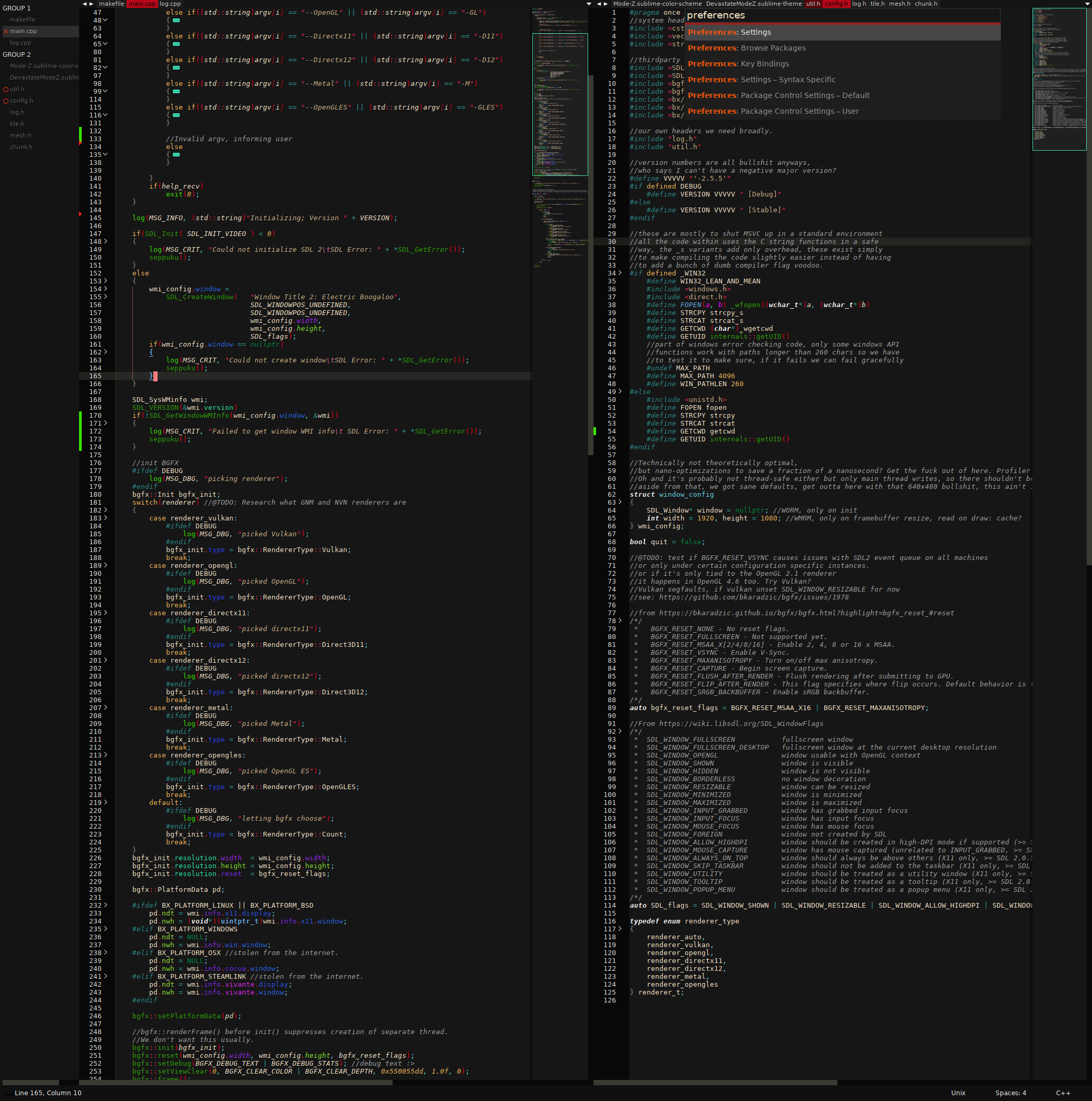
Task: Choose "Preferences: Browse Packages" from the palette
Action: coord(746,48)
